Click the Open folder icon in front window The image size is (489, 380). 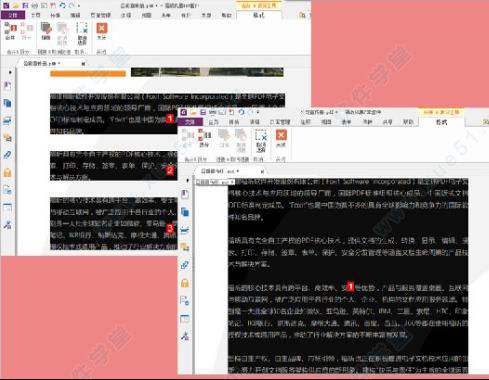[193, 112]
